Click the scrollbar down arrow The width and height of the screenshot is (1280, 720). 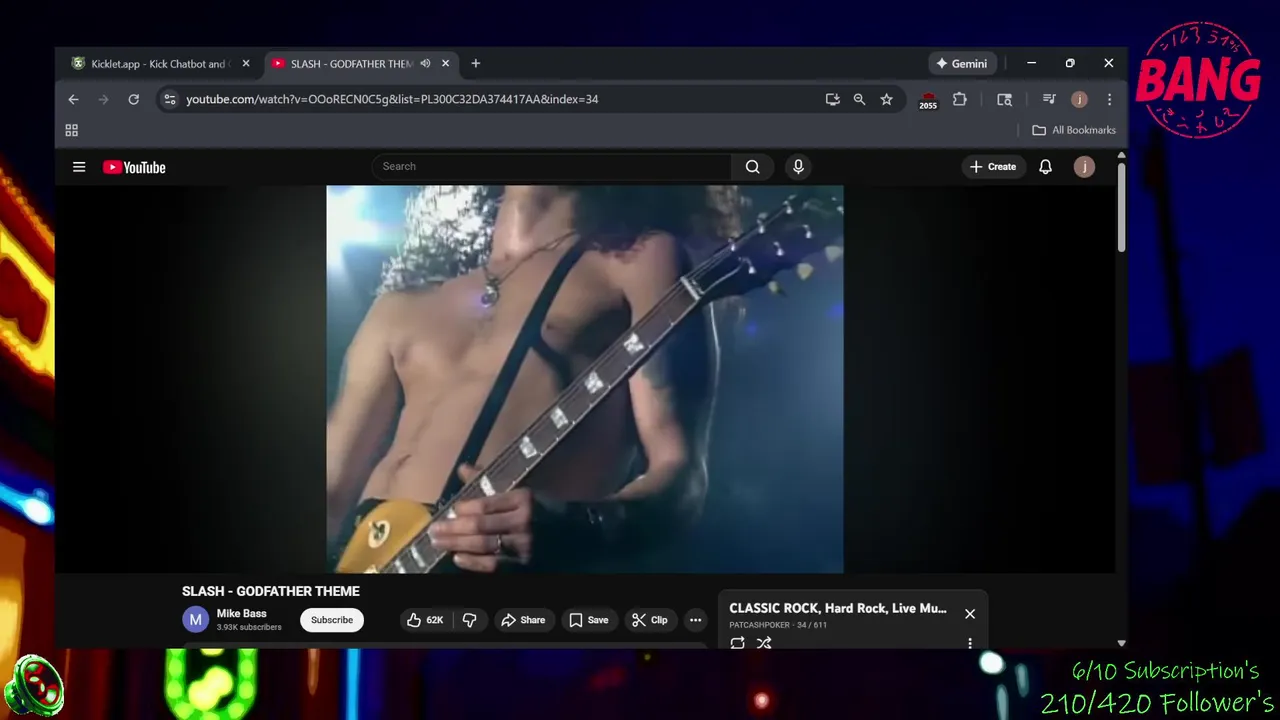1121,643
